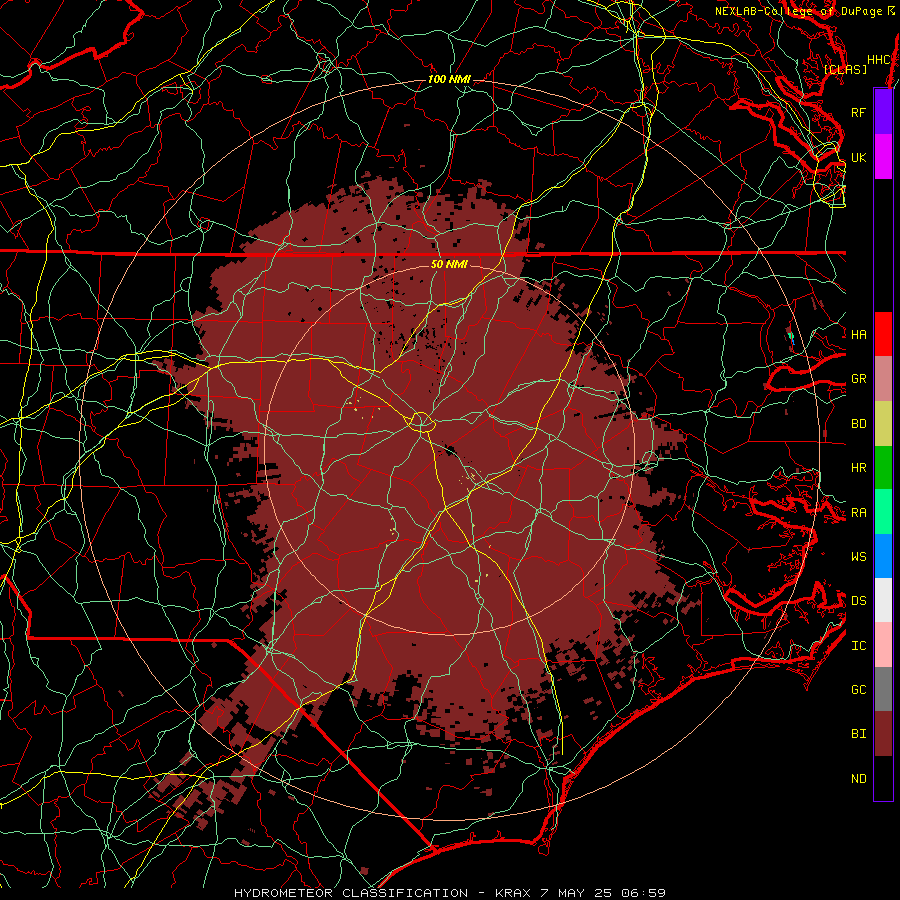The width and height of the screenshot is (900, 900).
Task: Click the BI legend label
Action: [858, 734]
